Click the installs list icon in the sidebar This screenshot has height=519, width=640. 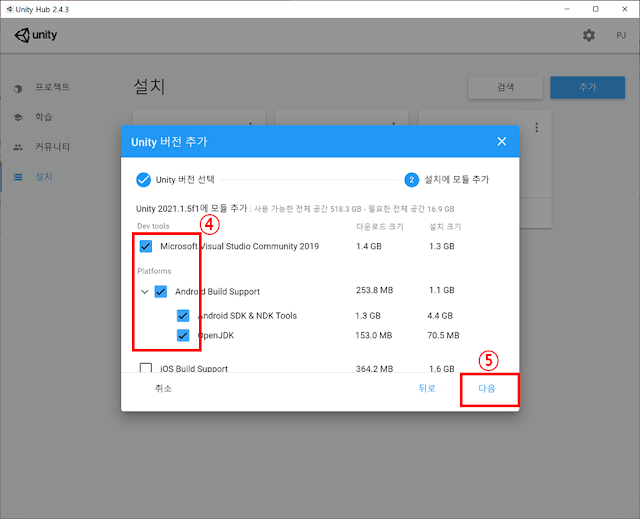(18, 177)
